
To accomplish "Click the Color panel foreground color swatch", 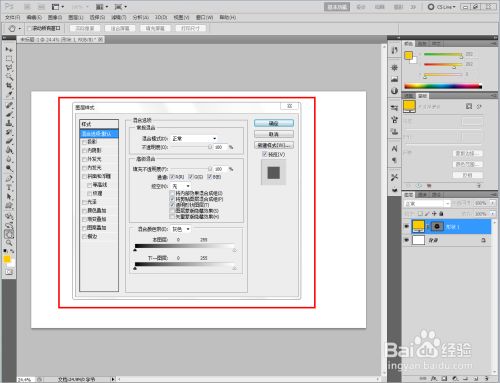I will point(408,56).
